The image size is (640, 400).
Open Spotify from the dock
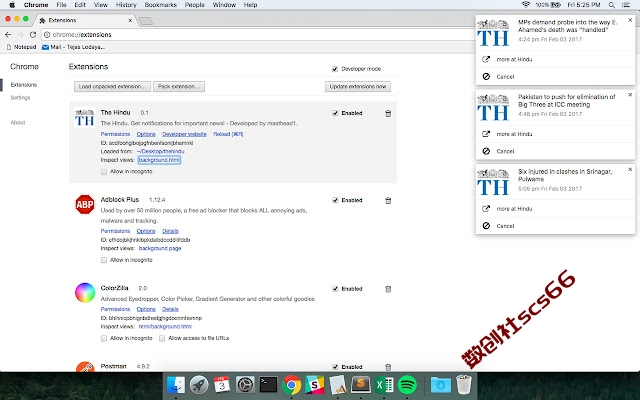[x=407, y=384]
